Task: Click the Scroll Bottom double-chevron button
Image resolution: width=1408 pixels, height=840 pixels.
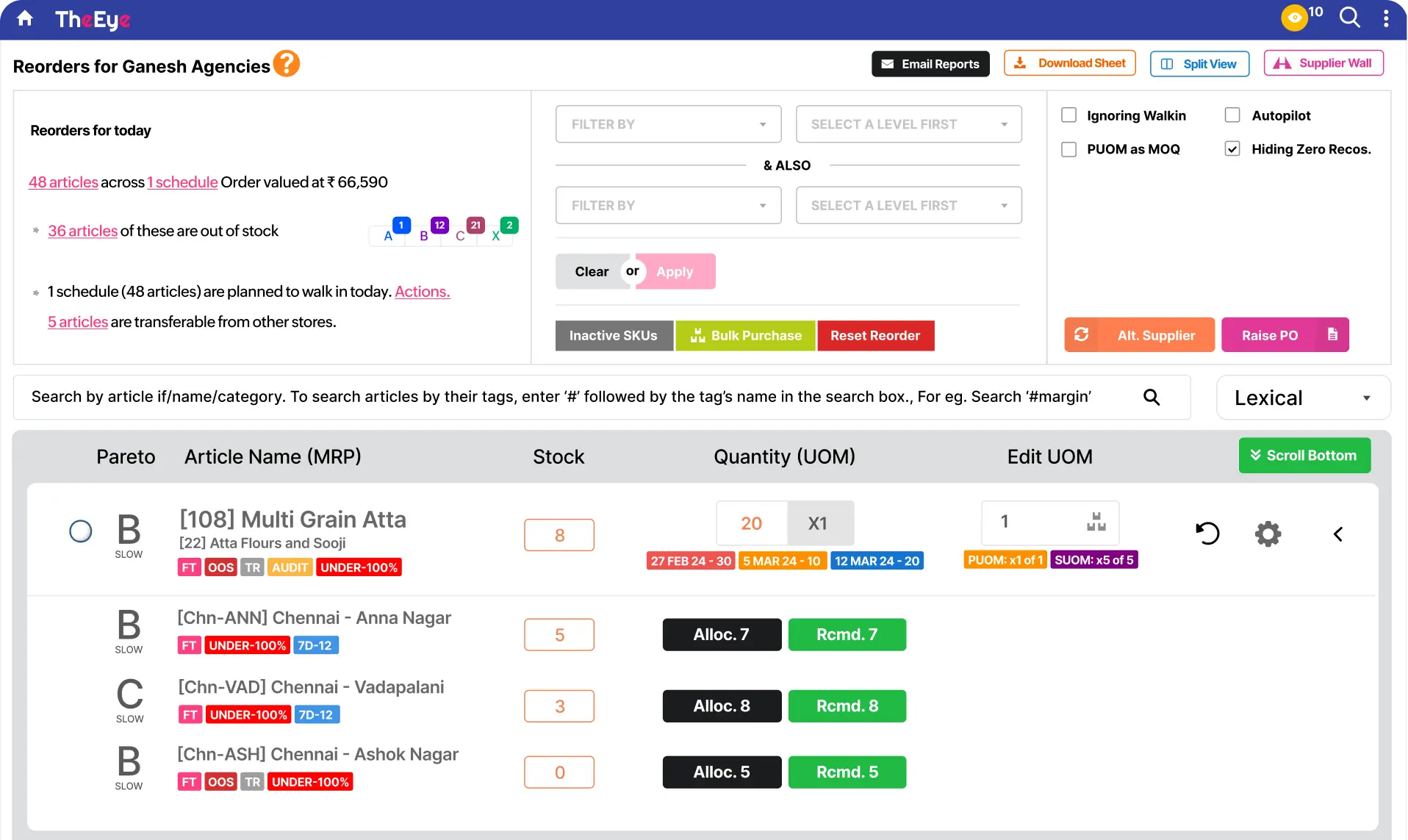Action: (x=1304, y=455)
